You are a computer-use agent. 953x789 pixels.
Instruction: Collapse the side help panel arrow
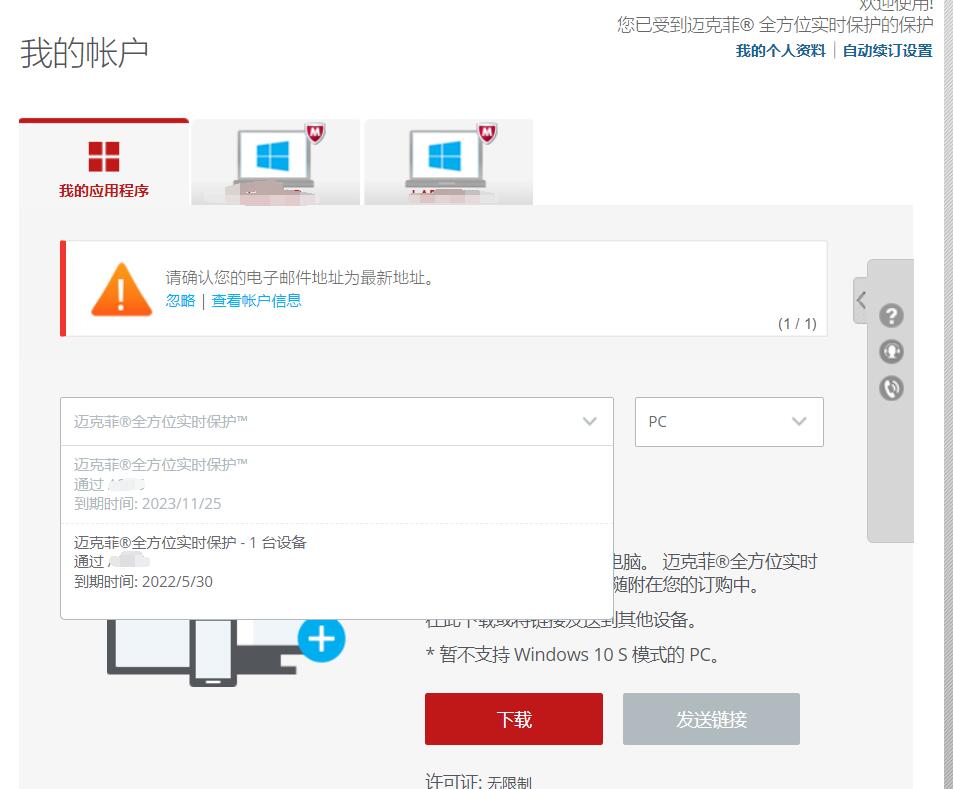click(x=861, y=300)
